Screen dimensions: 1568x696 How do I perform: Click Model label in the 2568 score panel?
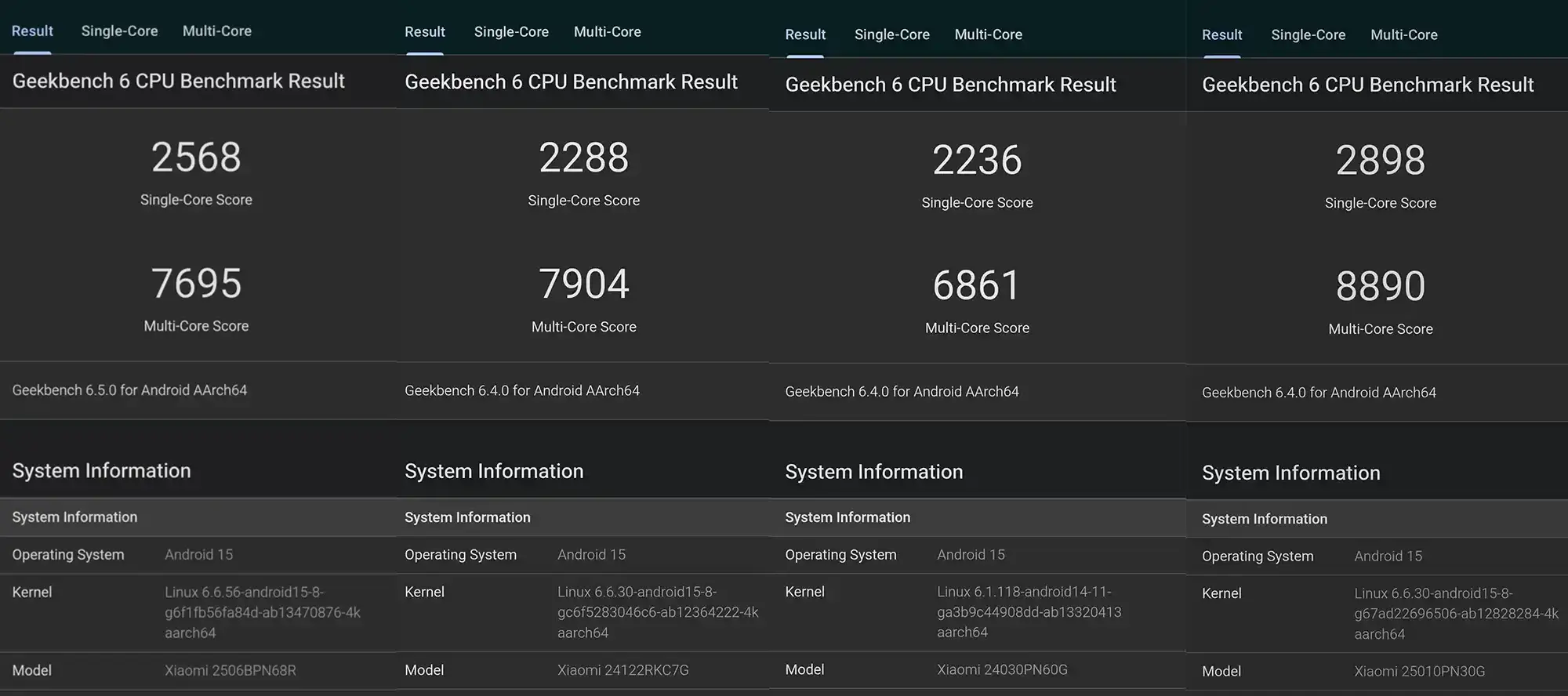[32, 671]
